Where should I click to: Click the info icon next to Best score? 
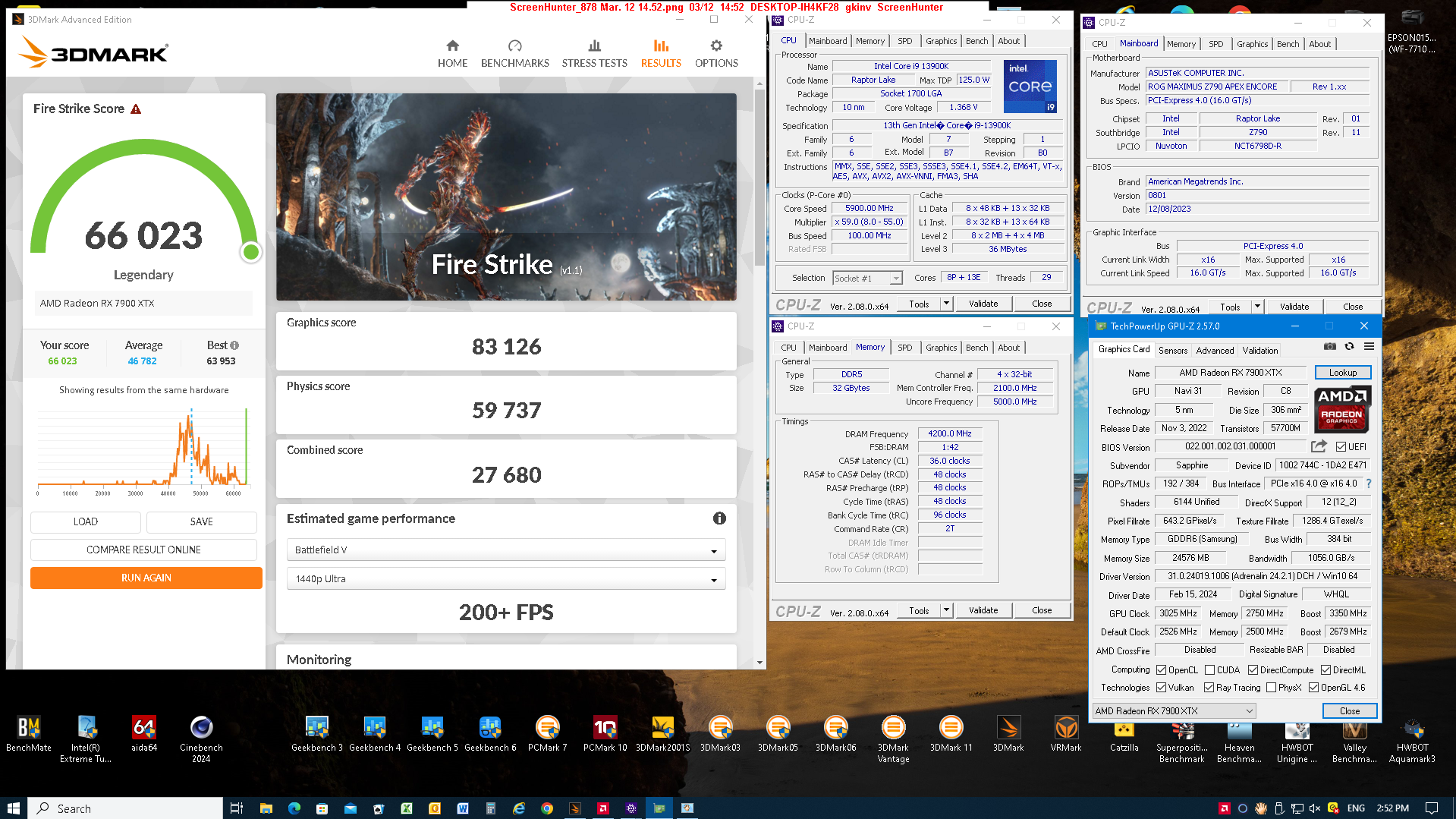(x=234, y=345)
